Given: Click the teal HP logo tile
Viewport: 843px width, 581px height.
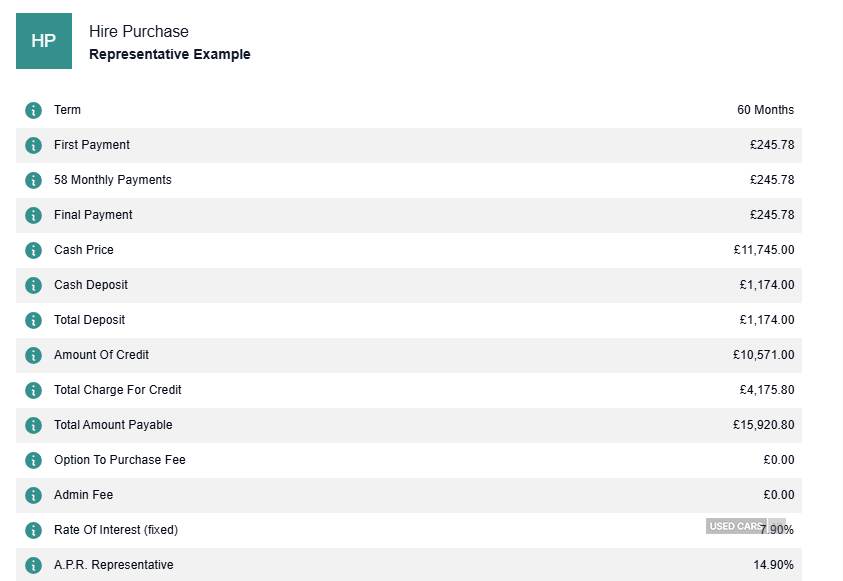Looking at the screenshot, I should pos(44,41).
